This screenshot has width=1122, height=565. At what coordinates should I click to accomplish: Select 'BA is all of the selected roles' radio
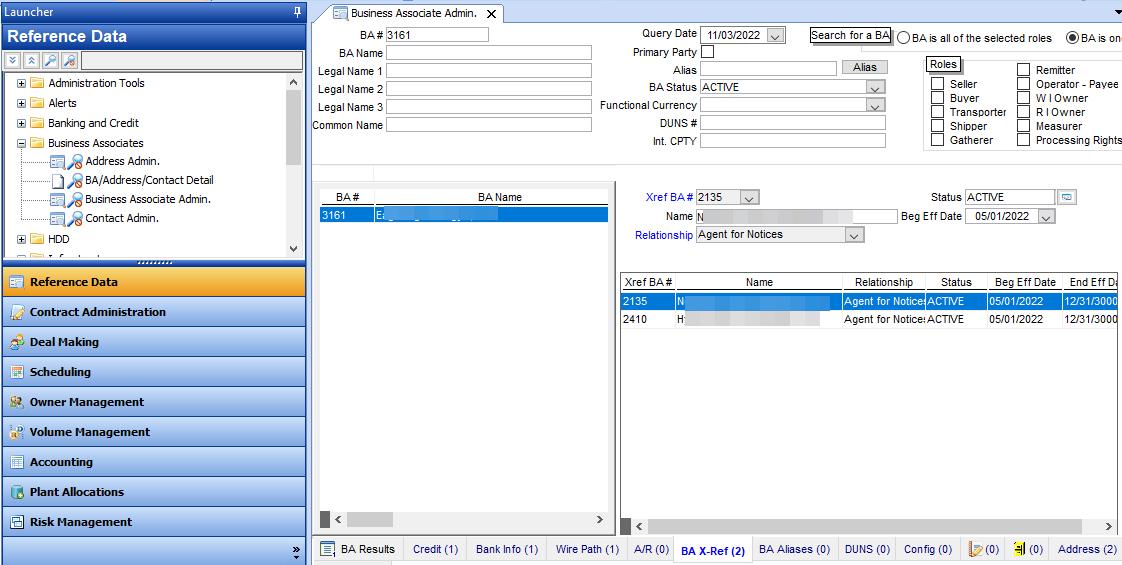(904, 38)
